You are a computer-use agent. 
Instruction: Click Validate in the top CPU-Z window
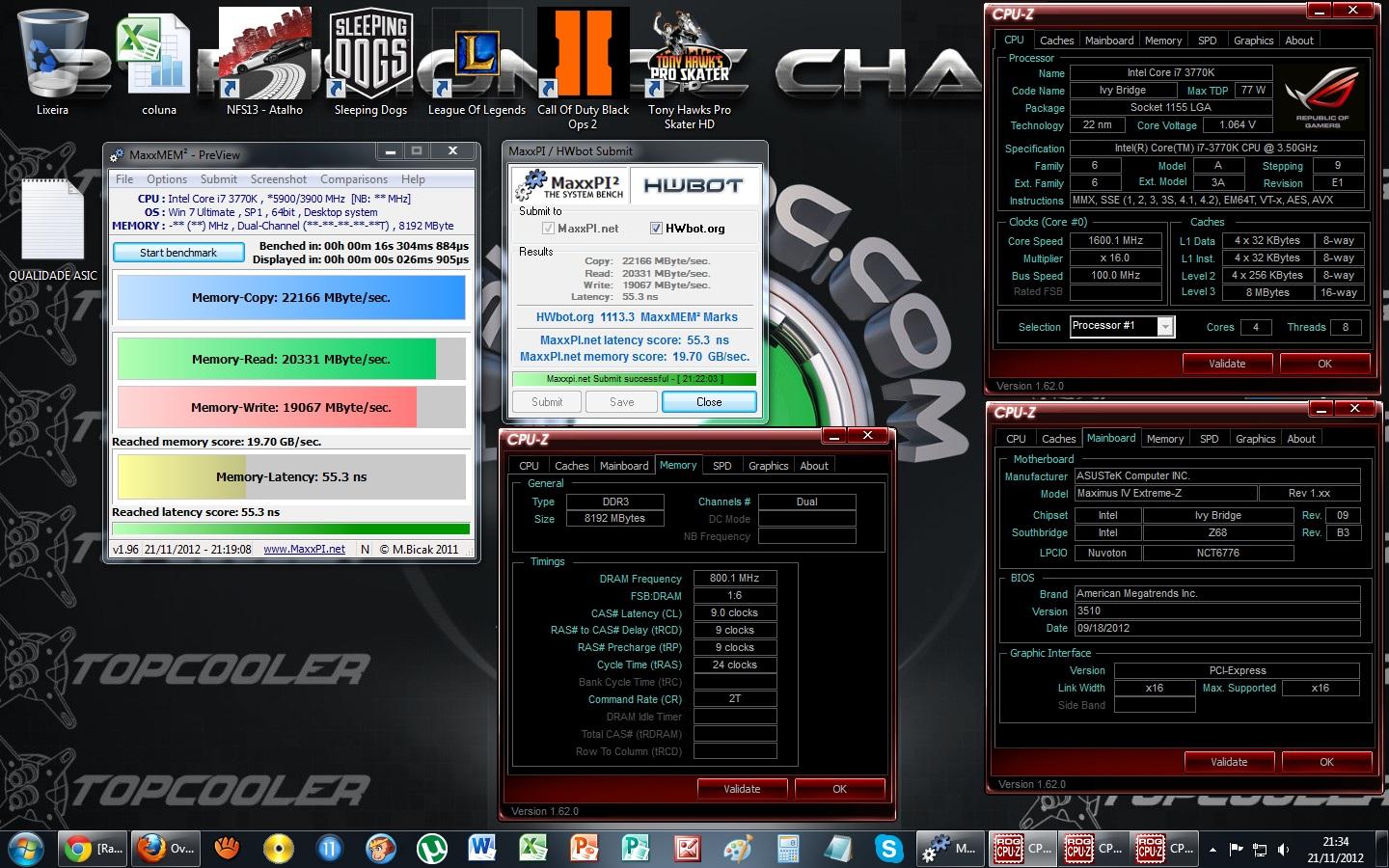(x=1227, y=364)
